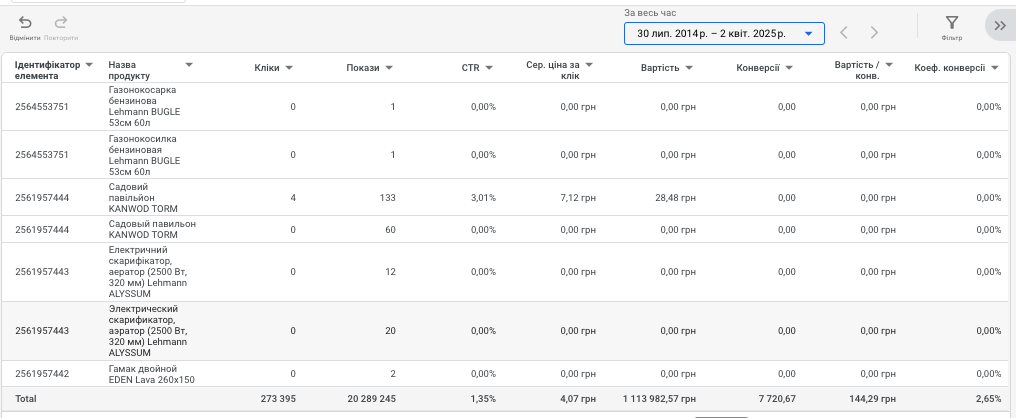This screenshot has width=1016, height=418.
Task: Open the date range dropdown
Action: point(724,34)
